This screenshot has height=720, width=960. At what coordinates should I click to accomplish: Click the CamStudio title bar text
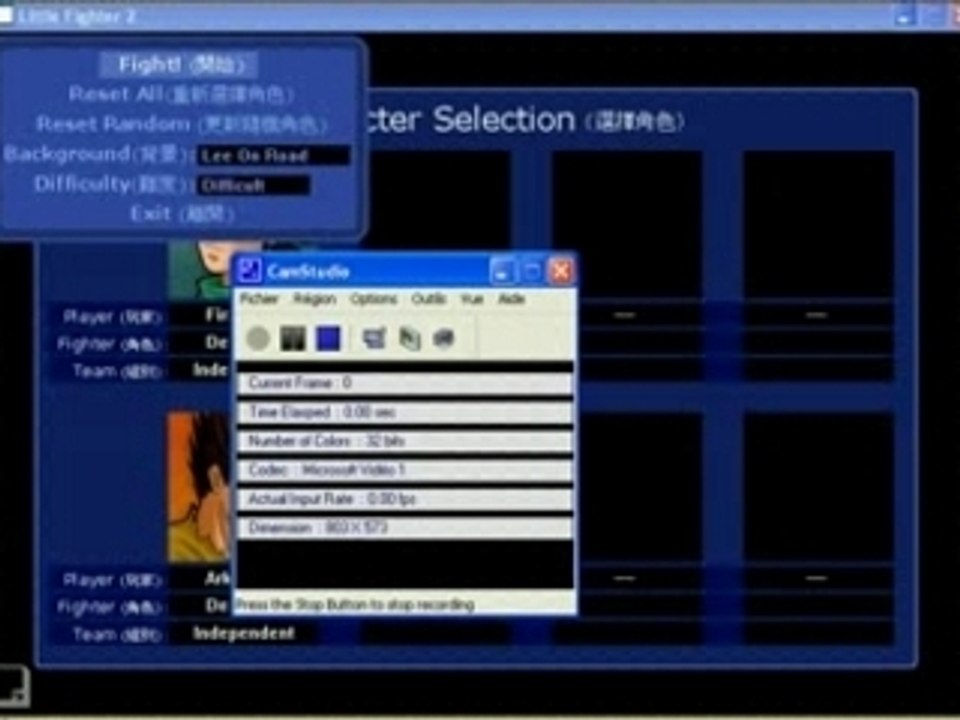point(309,272)
